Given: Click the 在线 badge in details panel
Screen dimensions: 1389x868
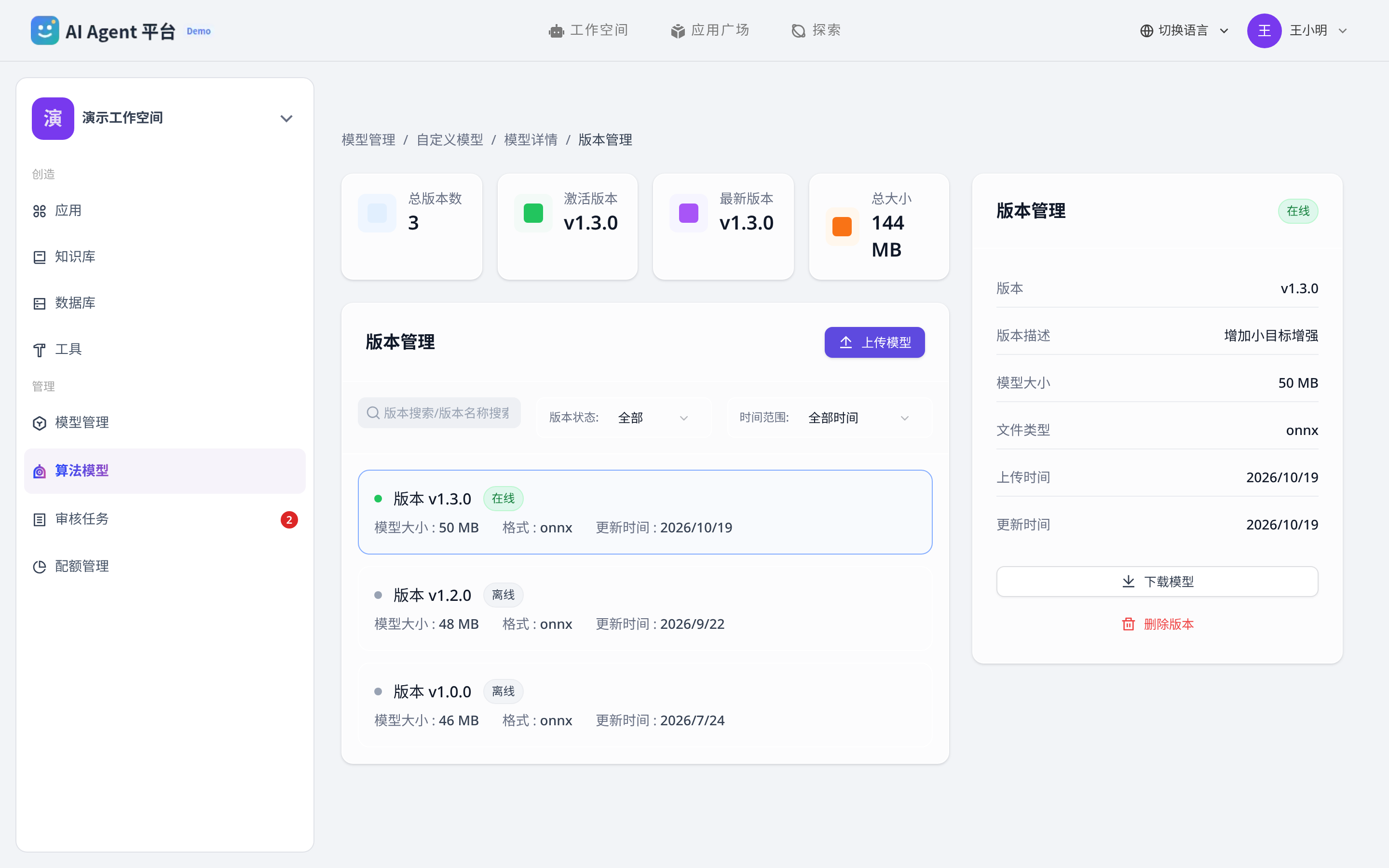Looking at the screenshot, I should click(1298, 211).
